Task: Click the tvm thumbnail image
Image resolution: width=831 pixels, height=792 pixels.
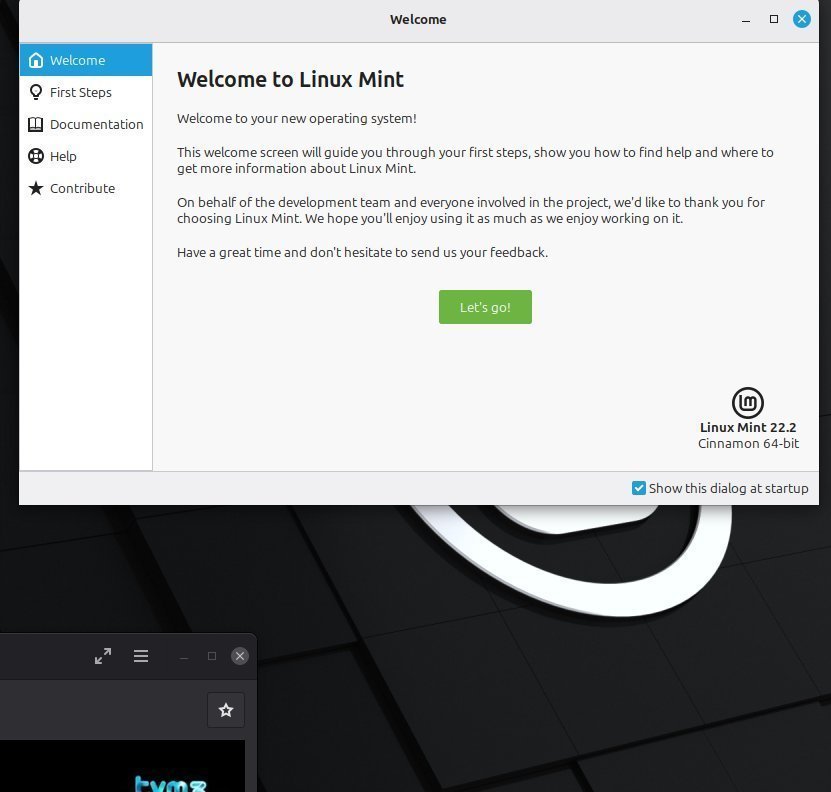Action: [x=170, y=782]
